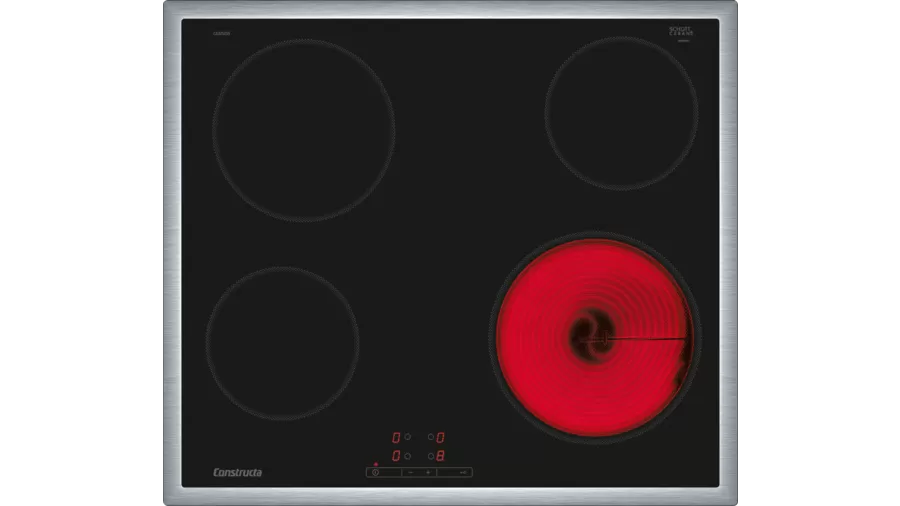Click the small model label top-left of glass

click(x=216, y=30)
